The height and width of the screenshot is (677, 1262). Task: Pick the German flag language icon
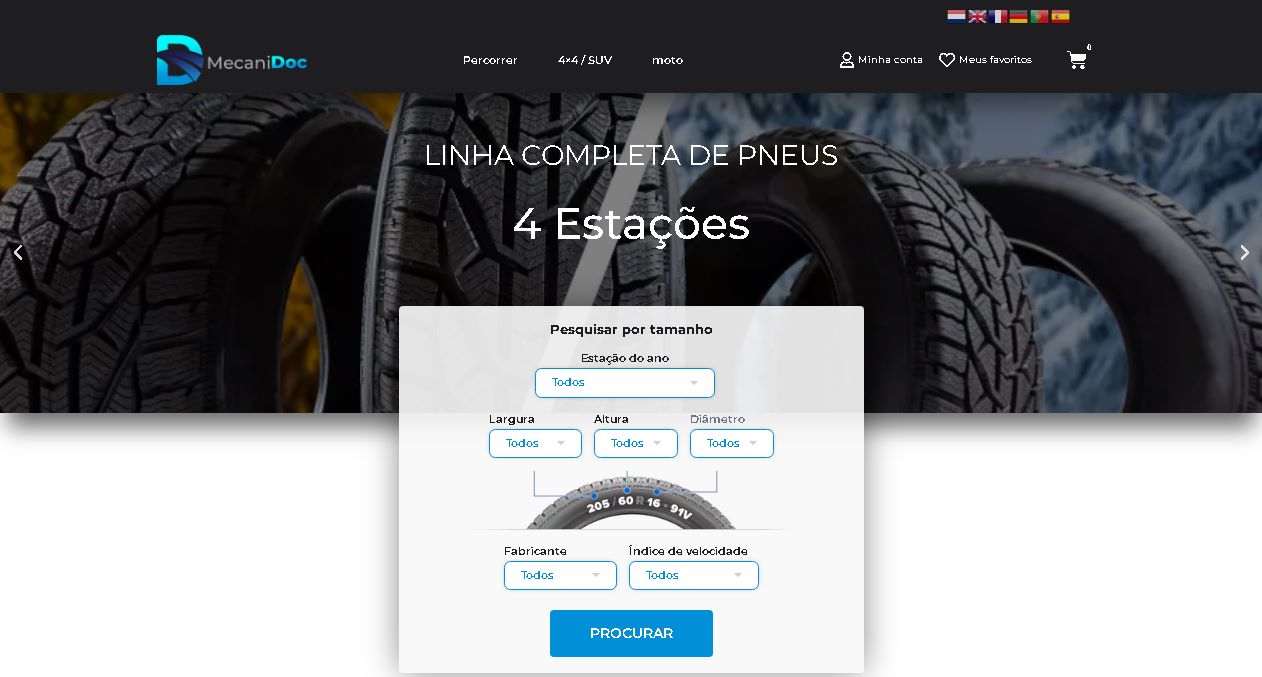point(1018,16)
